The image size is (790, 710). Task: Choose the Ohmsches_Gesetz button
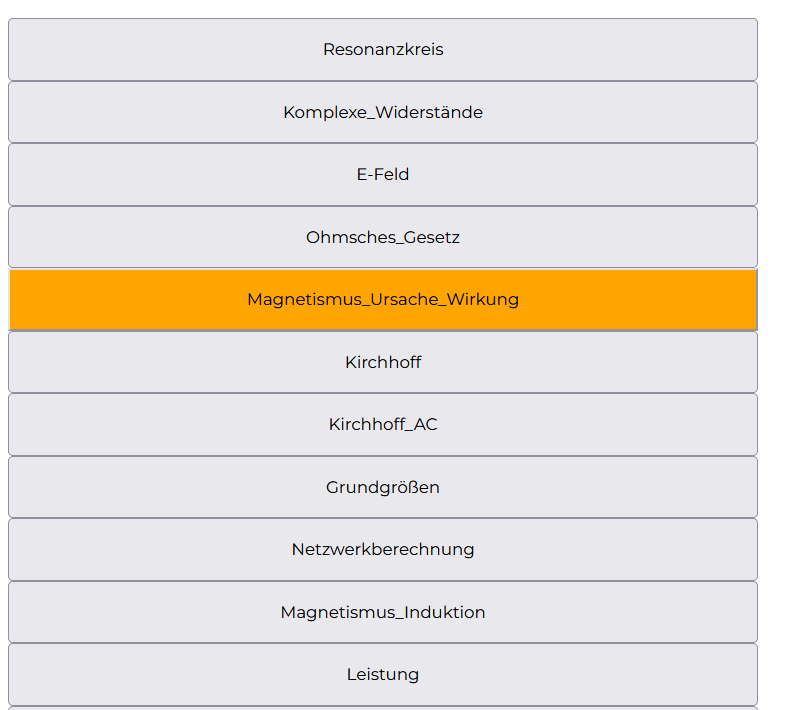click(x=383, y=237)
